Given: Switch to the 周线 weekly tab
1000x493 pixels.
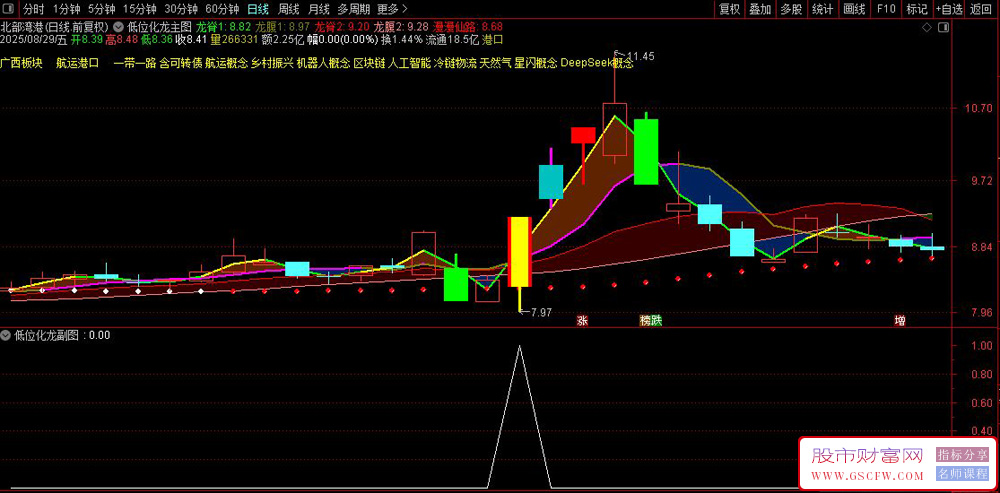Looking at the screenshot, I should [x=289, y=9].
